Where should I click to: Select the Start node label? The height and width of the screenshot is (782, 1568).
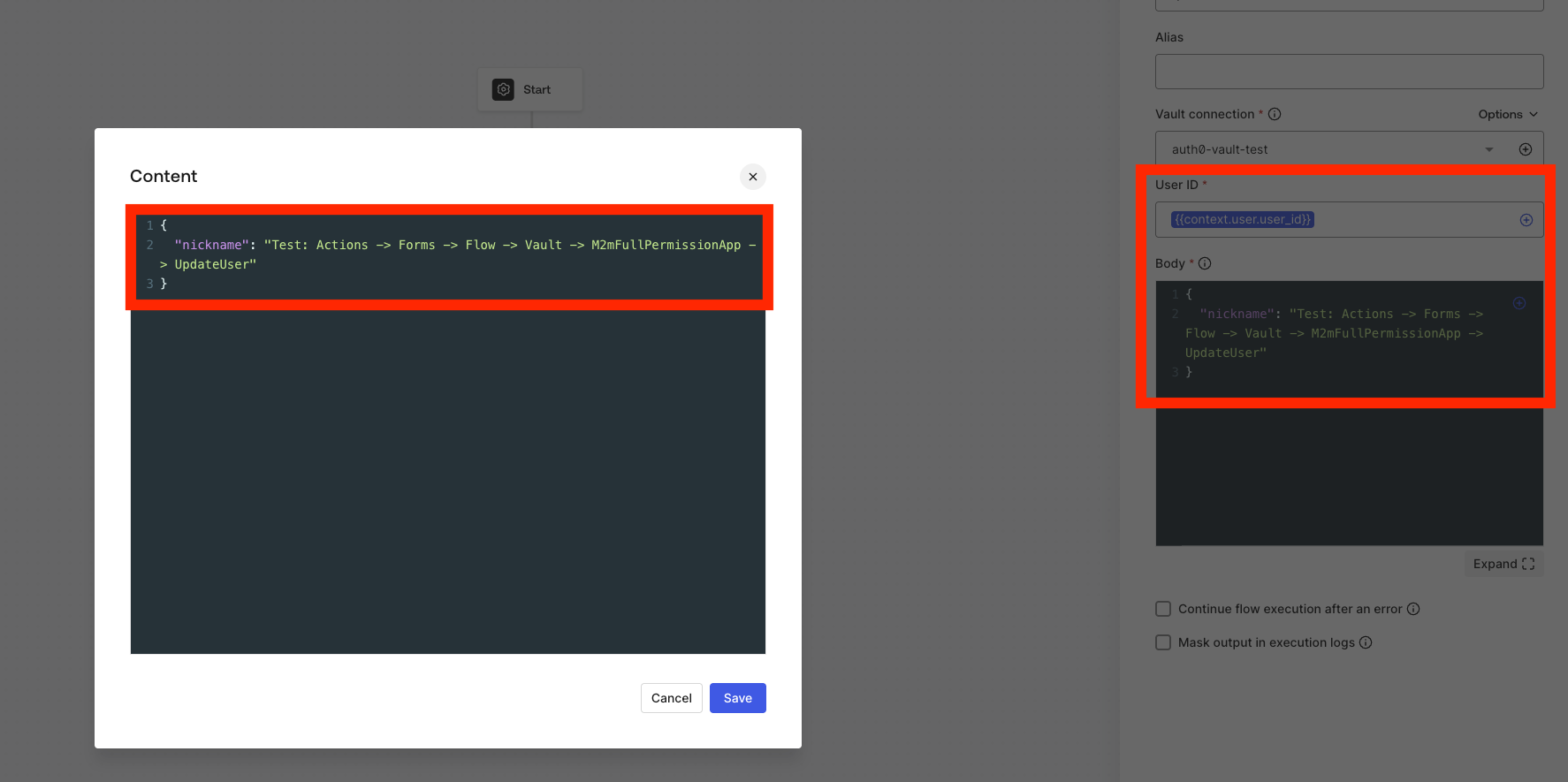pyautogui.click(x=537, y=89)
